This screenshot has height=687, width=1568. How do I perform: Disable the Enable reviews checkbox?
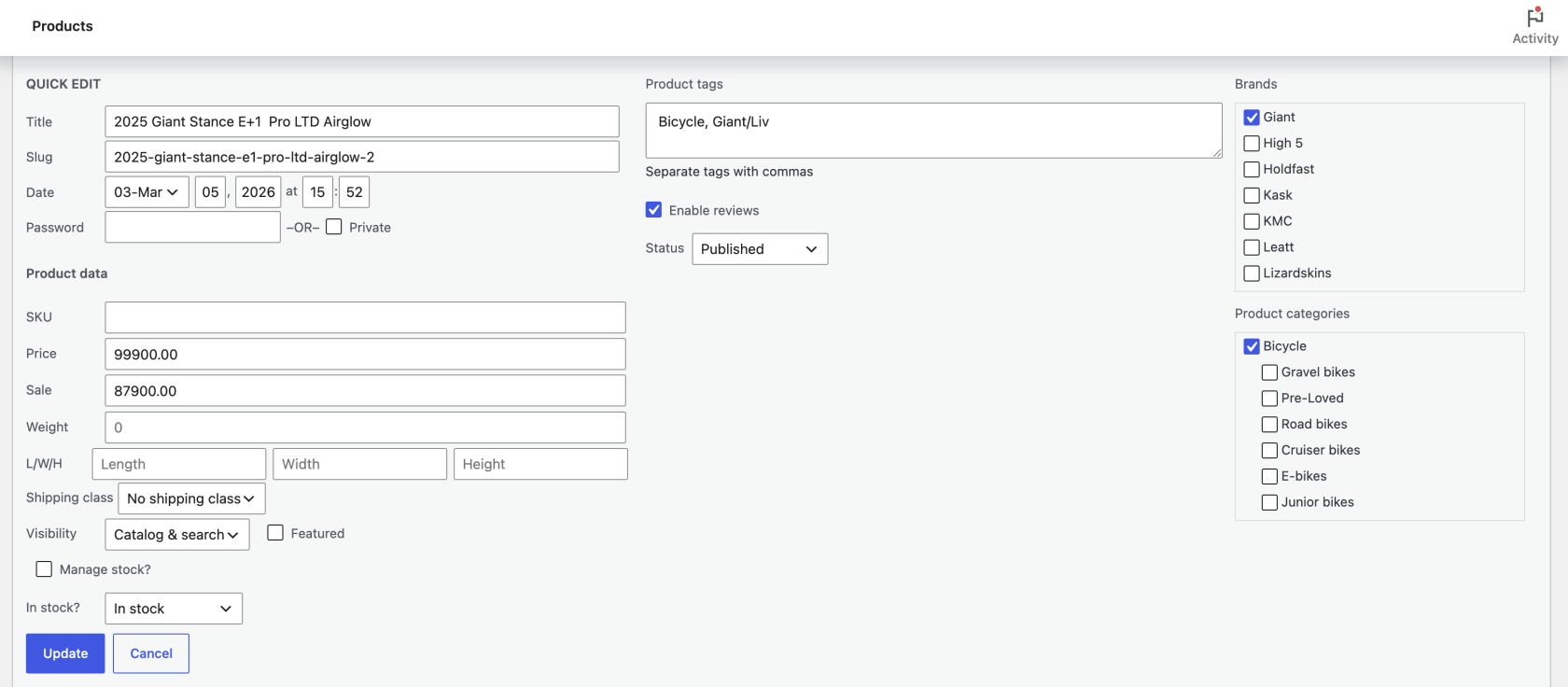[653, 210]
